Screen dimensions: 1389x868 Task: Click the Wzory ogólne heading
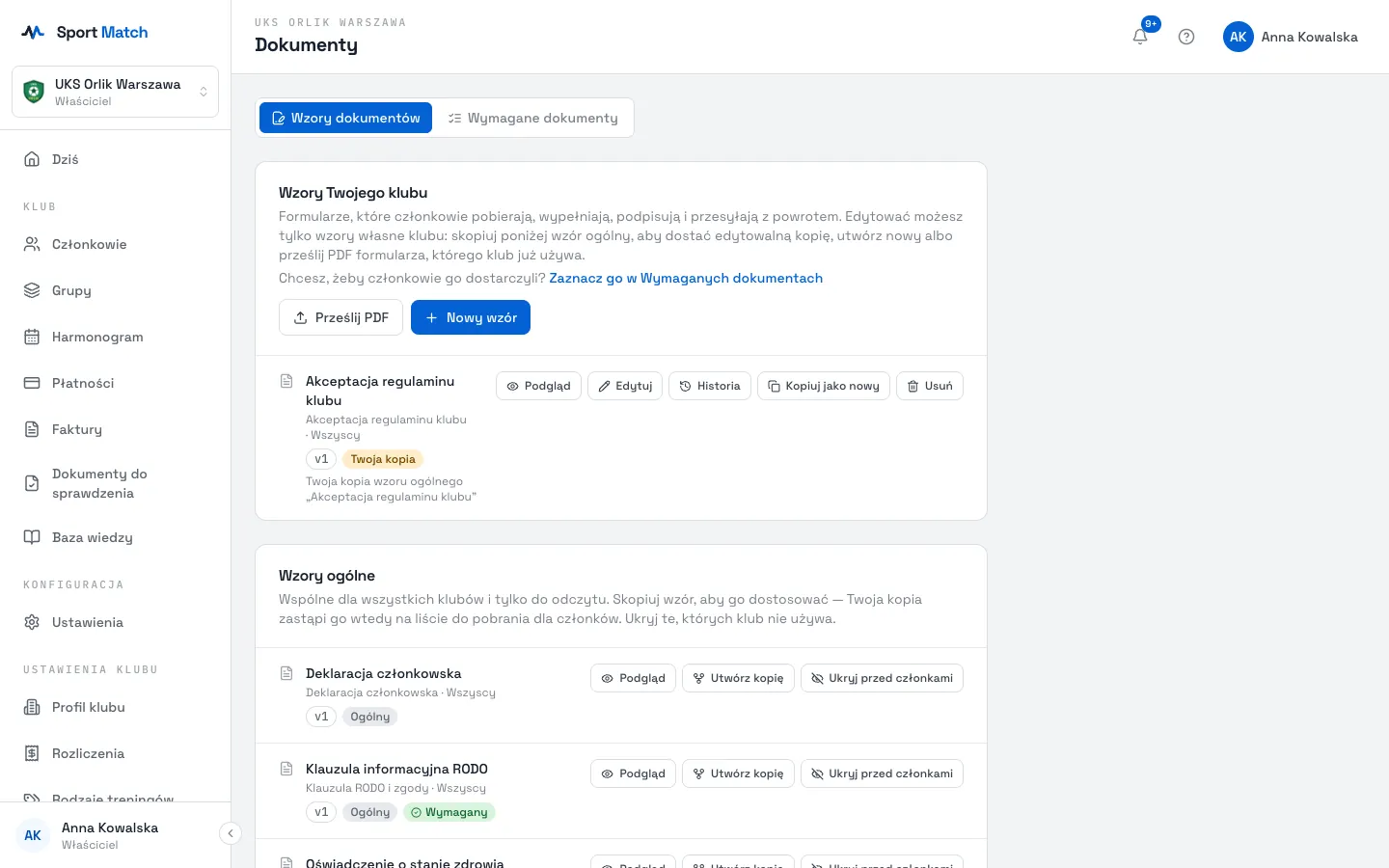click(327, 576)
